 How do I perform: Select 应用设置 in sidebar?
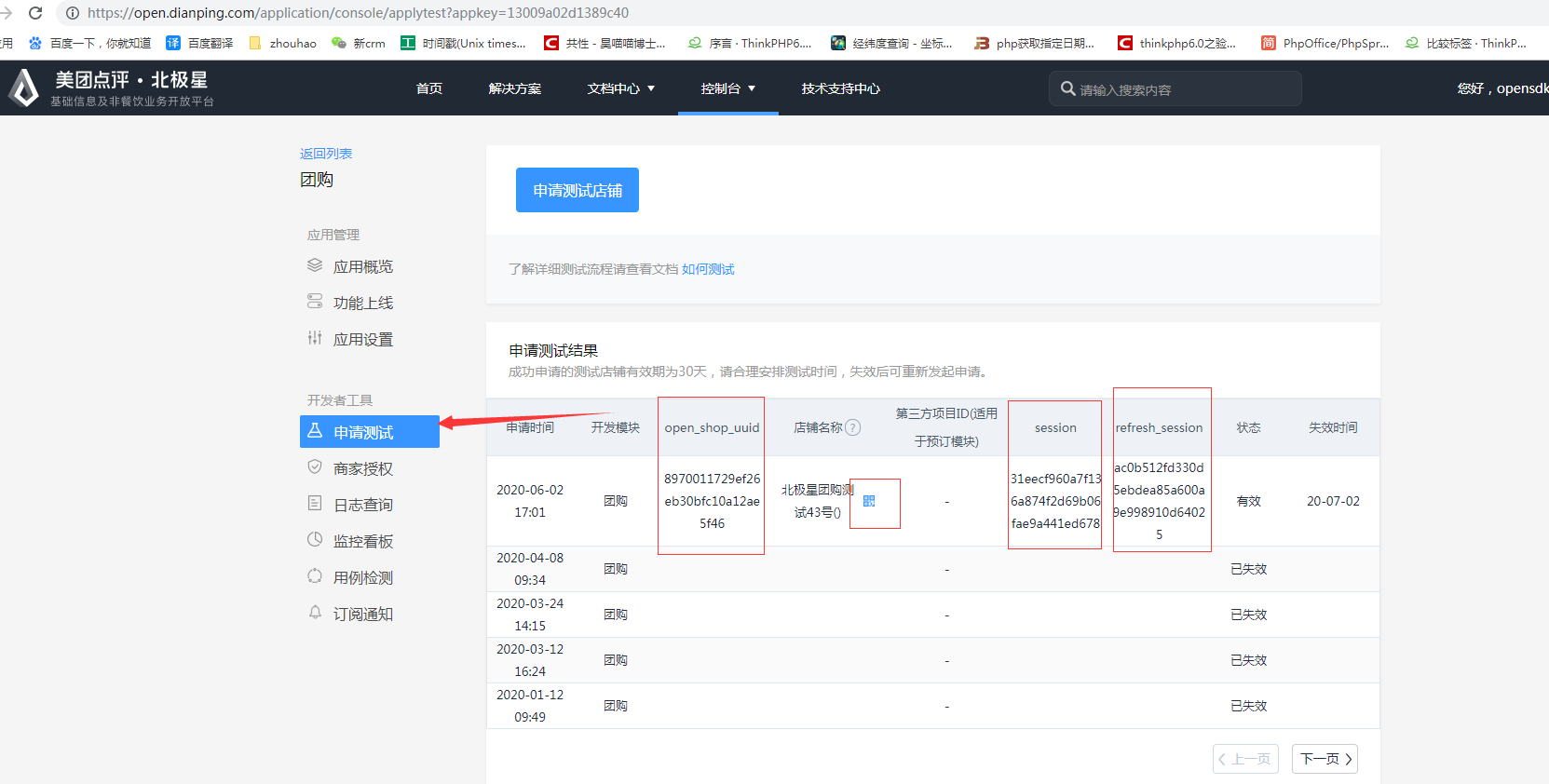[x=363, y=339]
